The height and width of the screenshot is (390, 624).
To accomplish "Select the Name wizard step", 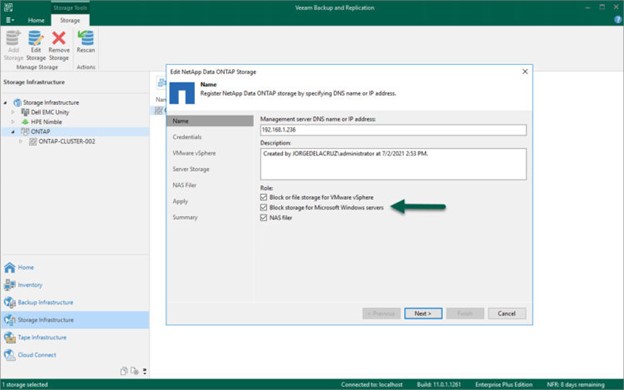I will point(210,121).
